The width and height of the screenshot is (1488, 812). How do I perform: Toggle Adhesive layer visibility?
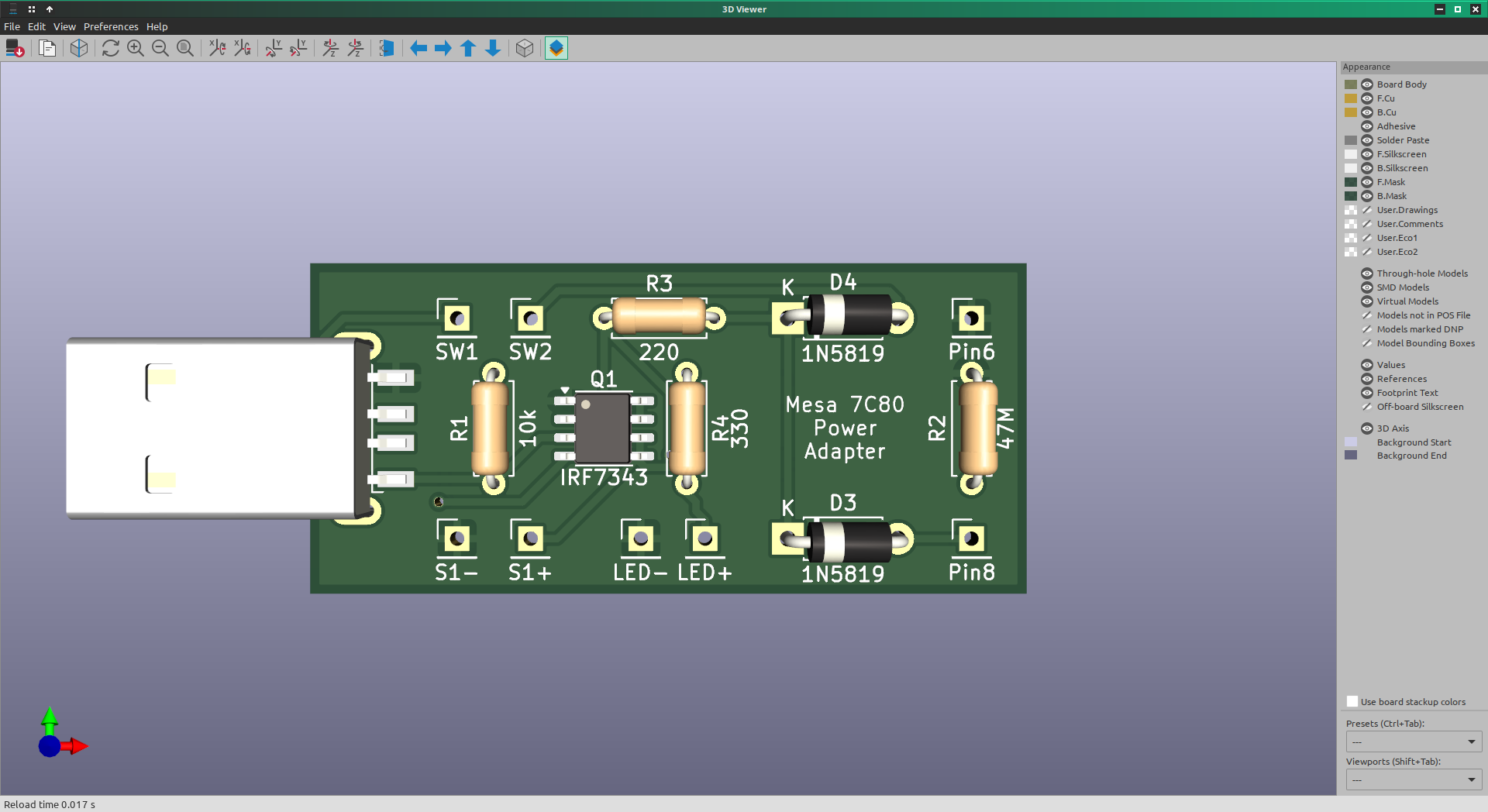coord(1367,126)
